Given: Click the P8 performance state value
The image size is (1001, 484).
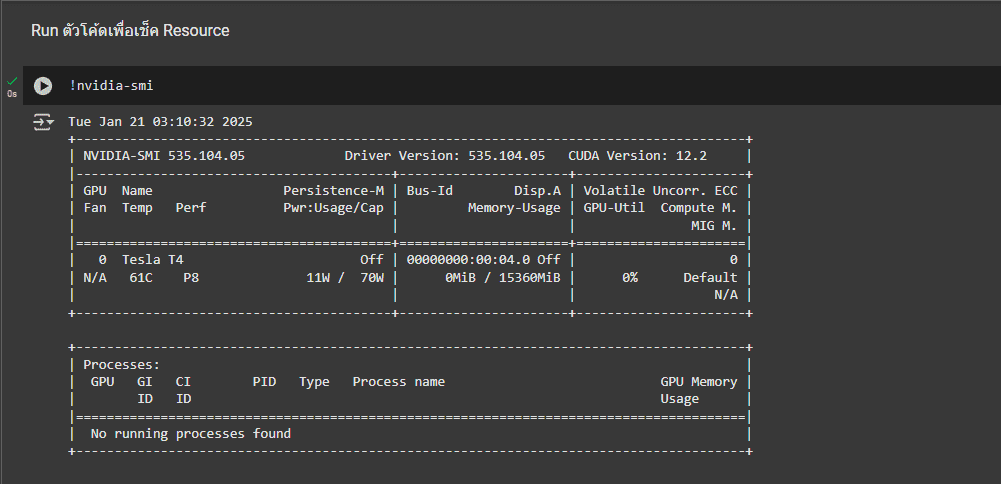Looking at the screenshot, I should click(191, 277).
